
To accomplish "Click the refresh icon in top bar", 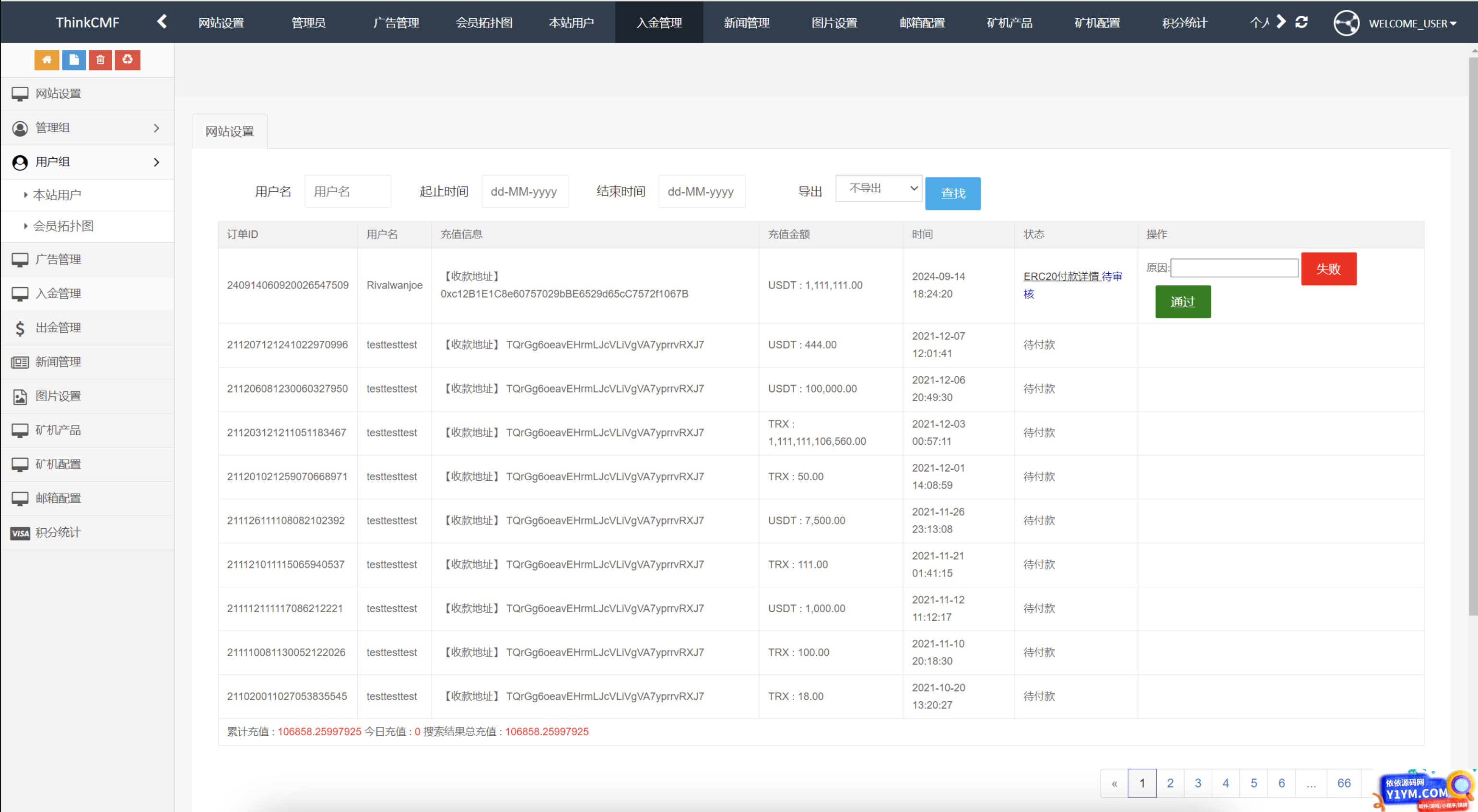I will 1302,22.
